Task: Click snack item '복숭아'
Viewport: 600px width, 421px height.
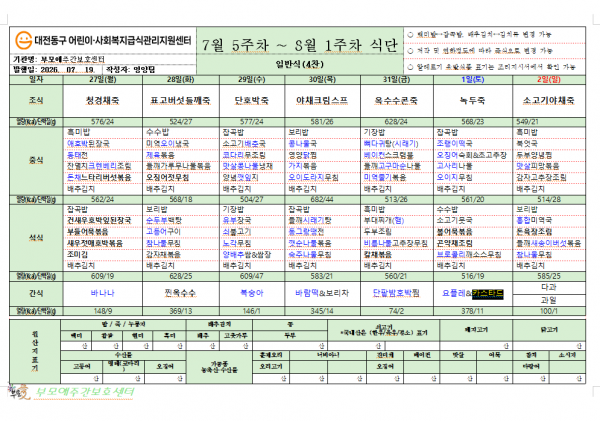Action: click(x=252, y=293)
